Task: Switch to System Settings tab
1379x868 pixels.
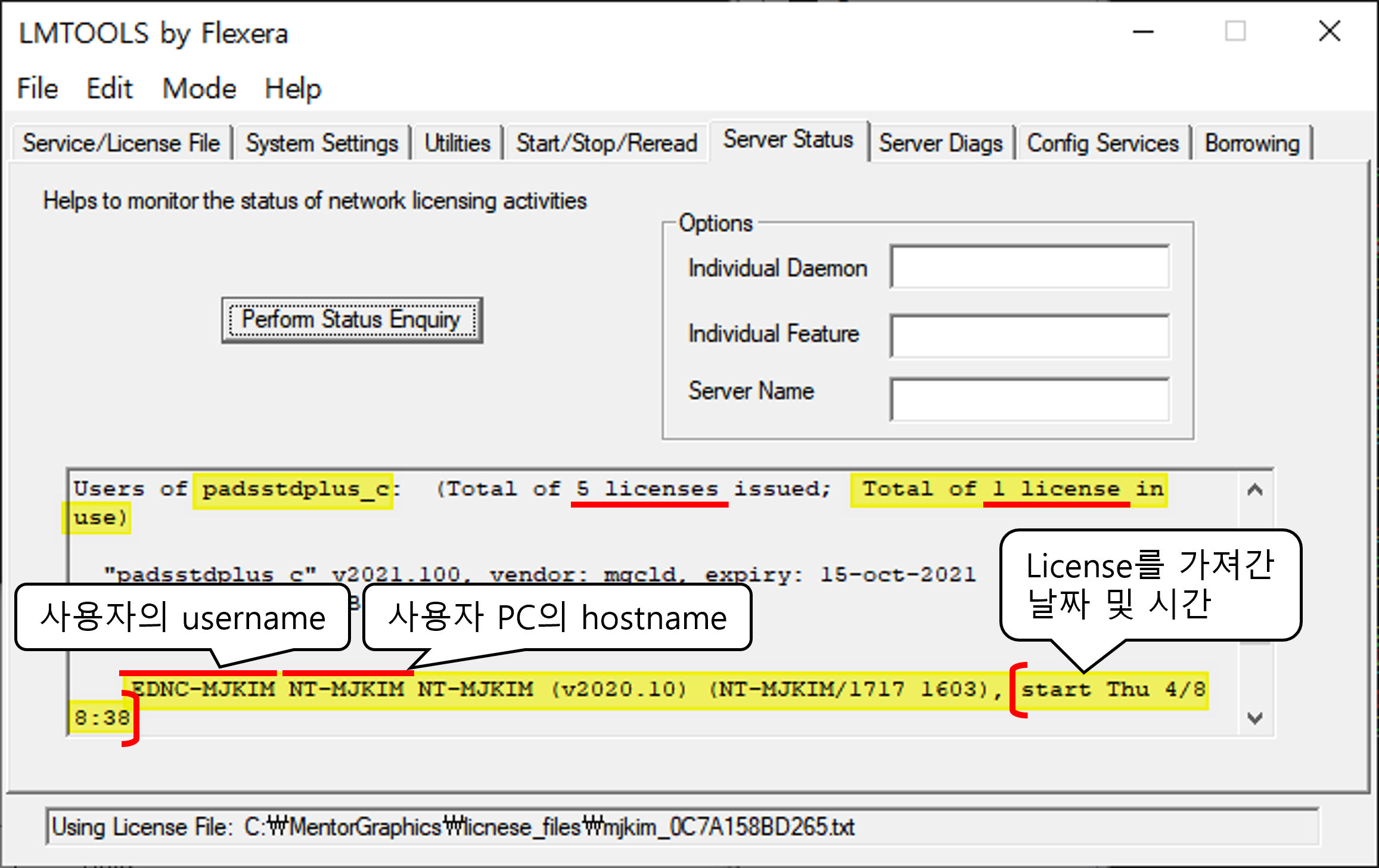Action: [322, 144]
